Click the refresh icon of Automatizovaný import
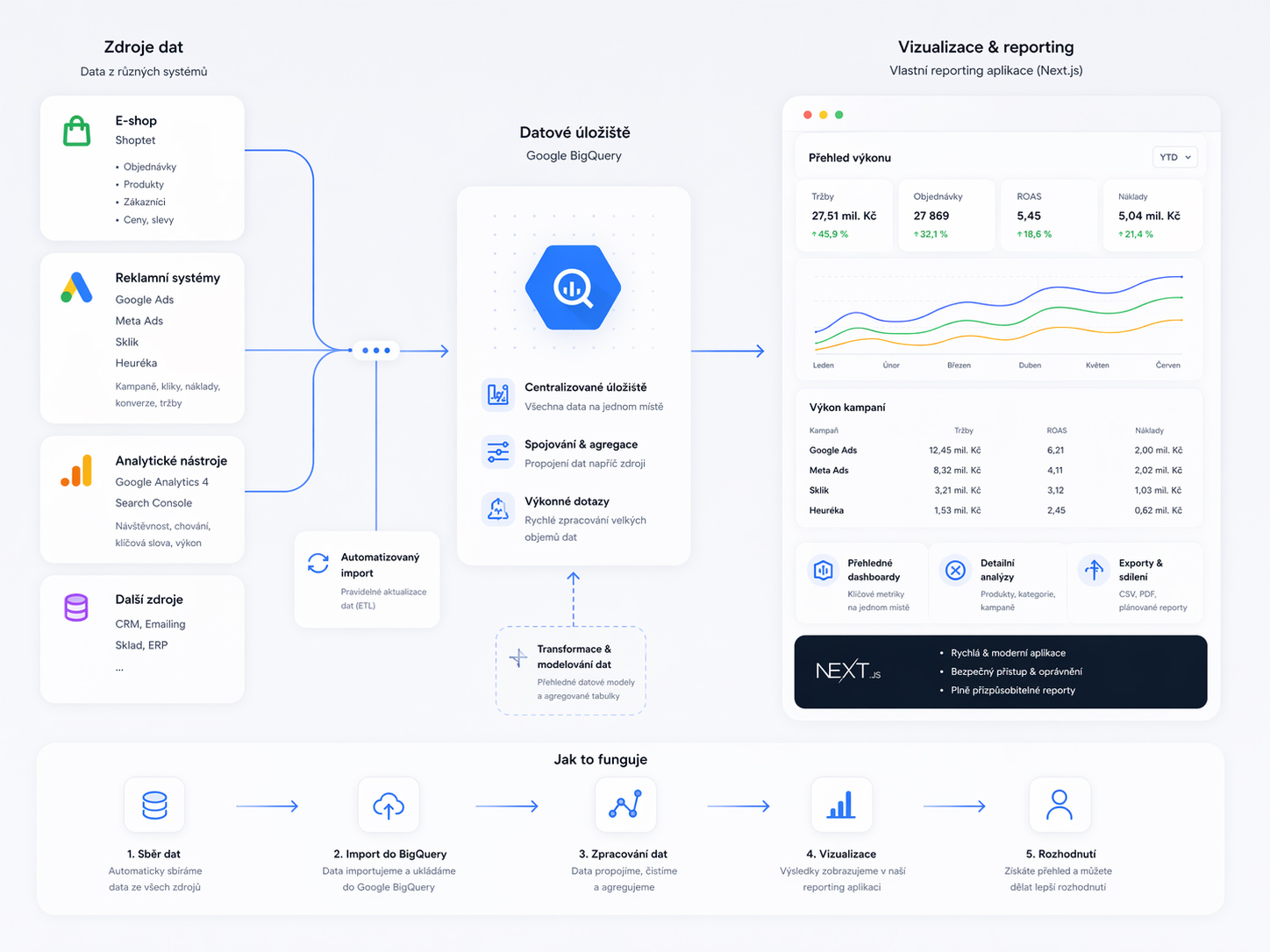Image resolution: width=1270 pixels, height=952 pixels. click(318, 563)
